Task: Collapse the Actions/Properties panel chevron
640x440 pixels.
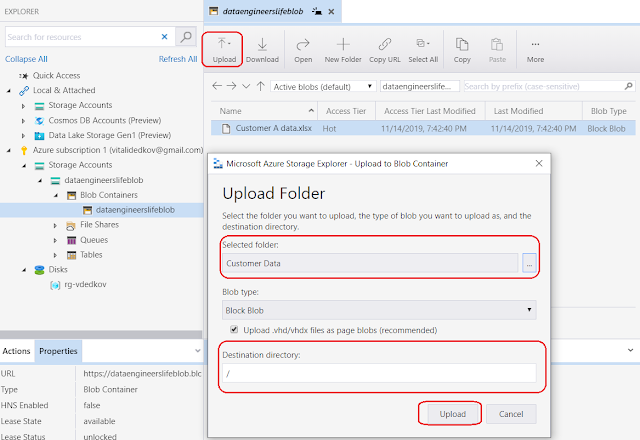Action: 198,351
